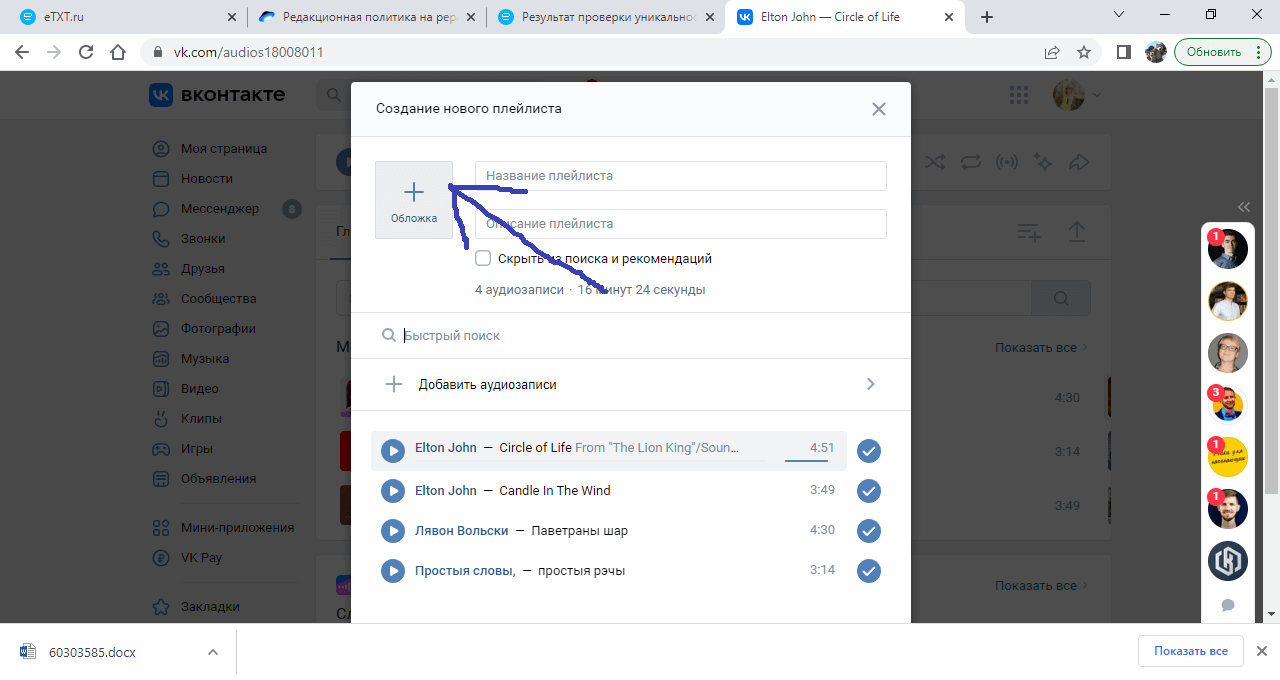This screenshot has height=680, width=1280.
Task: Toggle repeat in the audio player
Action: (x=971, y=162)
